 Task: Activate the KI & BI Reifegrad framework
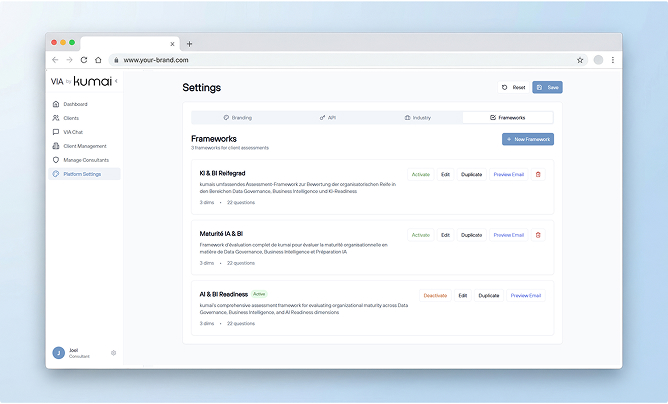[x=420, y=175]
